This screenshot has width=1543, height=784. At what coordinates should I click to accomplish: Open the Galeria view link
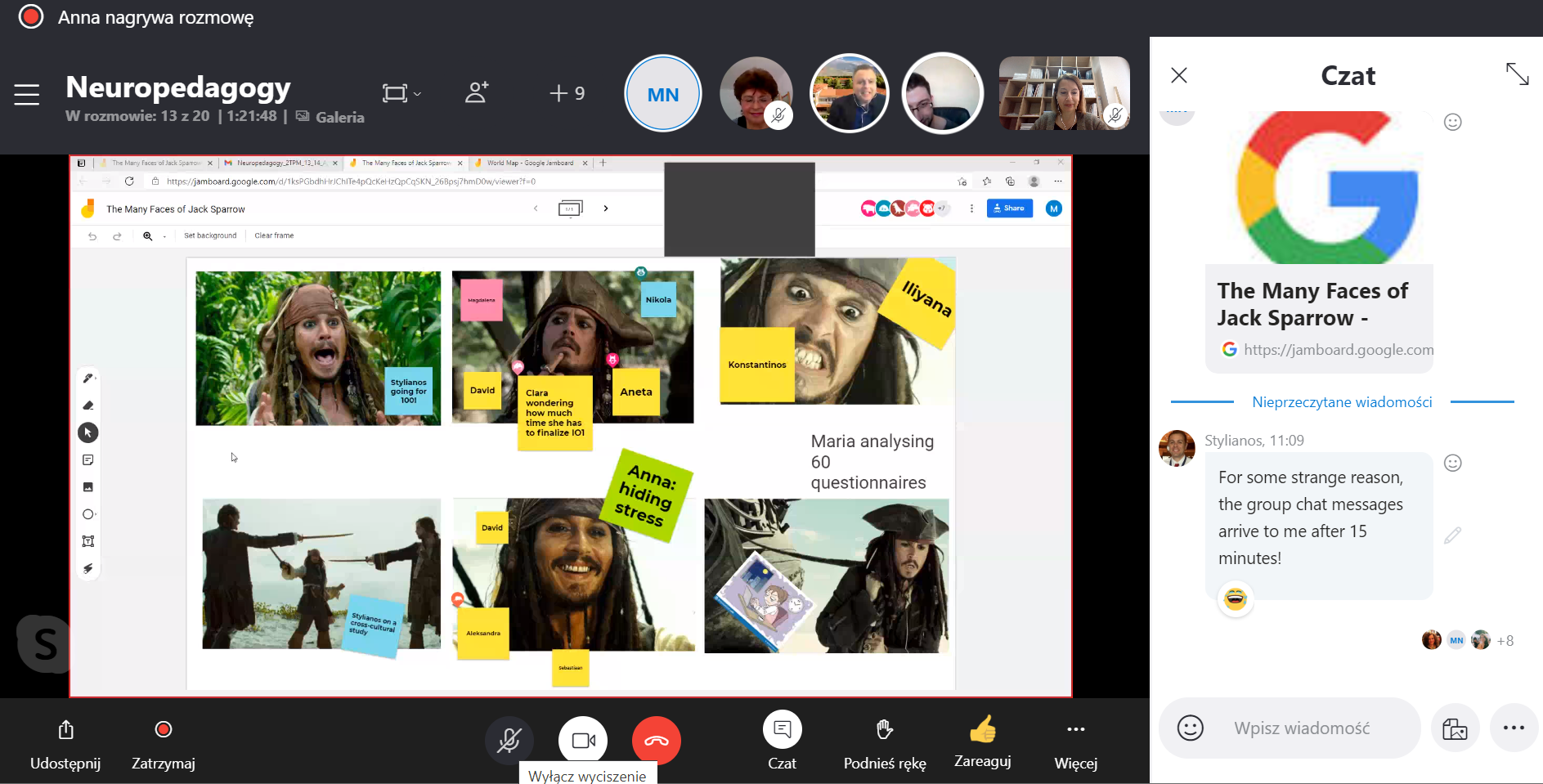330,117
